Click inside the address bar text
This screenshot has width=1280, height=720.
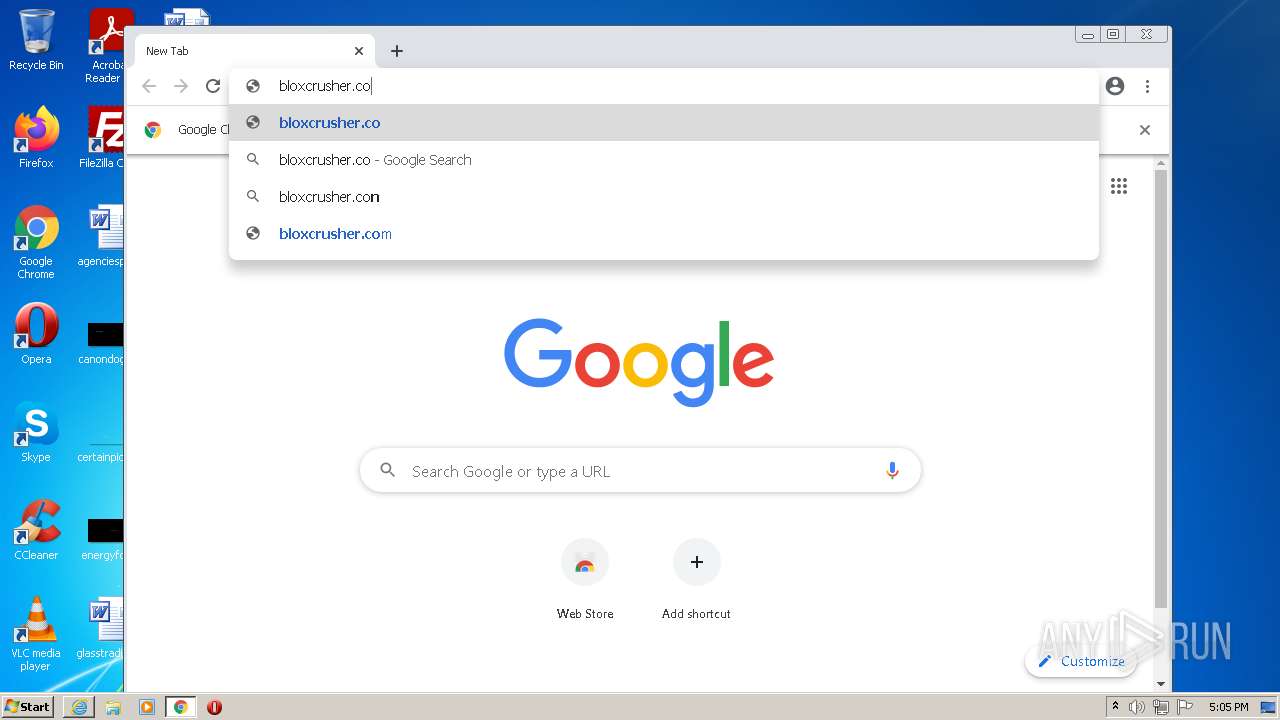click(325, 86)
